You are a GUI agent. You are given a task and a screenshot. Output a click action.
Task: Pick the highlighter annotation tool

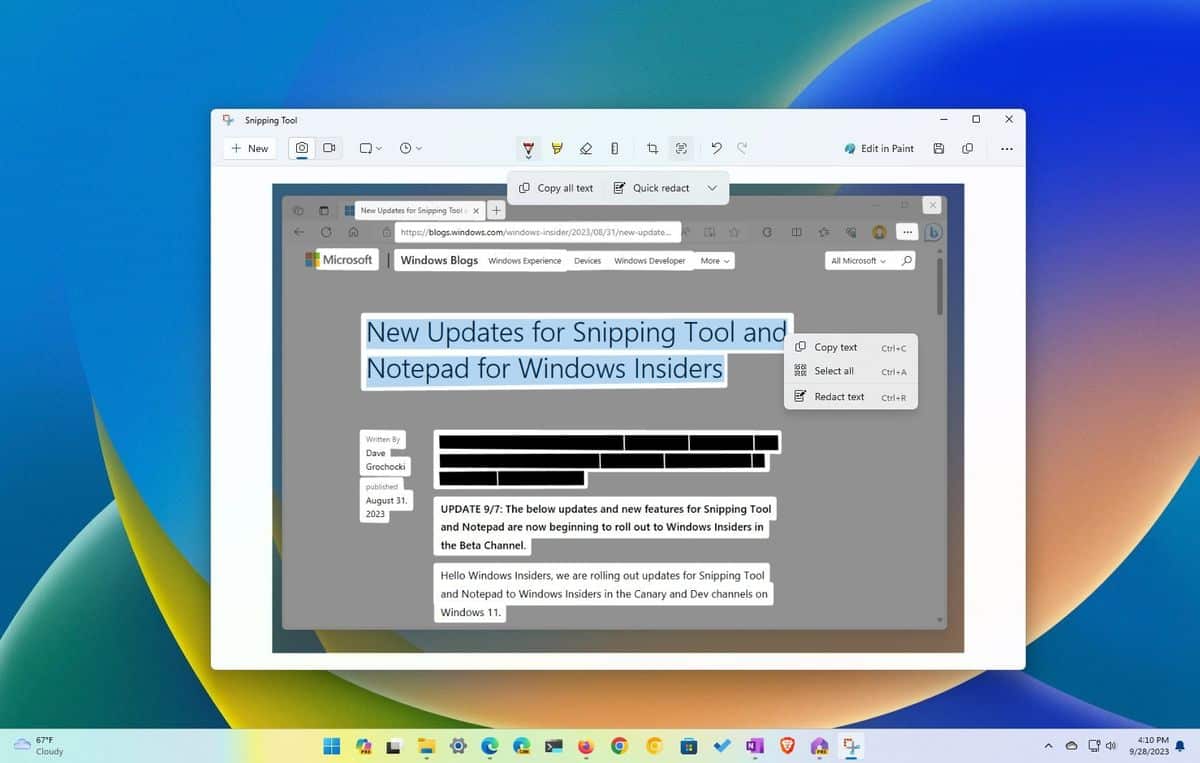pos(557,148)
